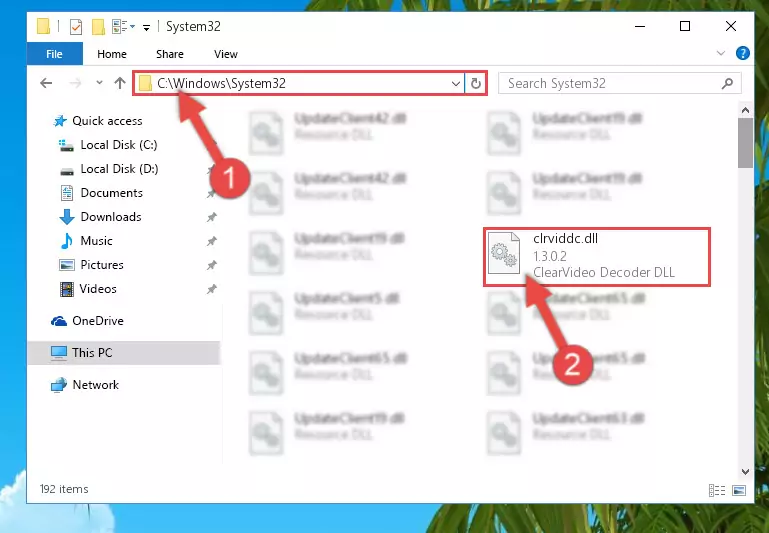Open Pictures in the sidebar
Screen dimensions: 769x533
tap(102, 265)
